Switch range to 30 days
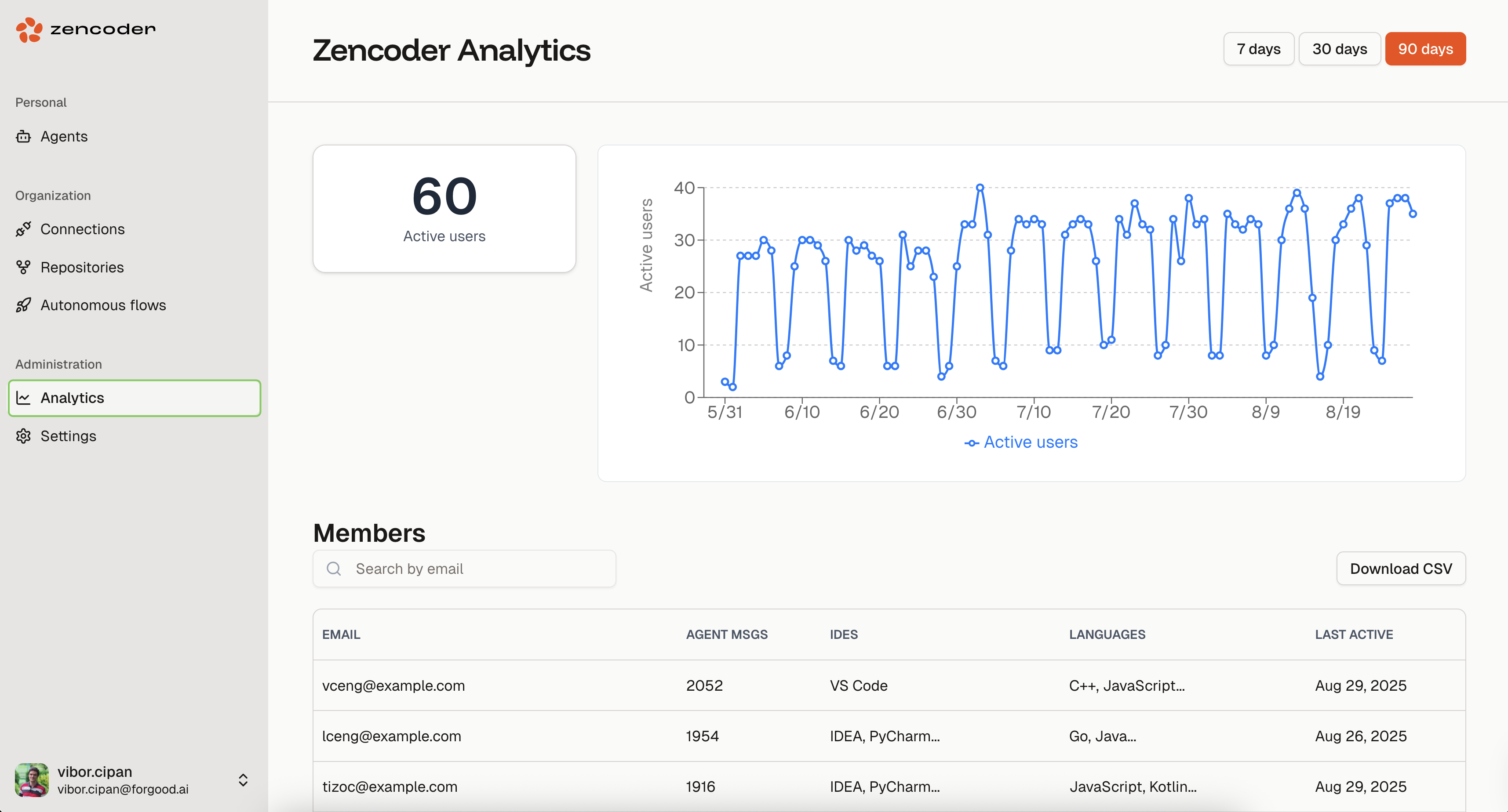Image resolution: width=1508 pixels, height=812 pixels. click(x=1340, y=49)
